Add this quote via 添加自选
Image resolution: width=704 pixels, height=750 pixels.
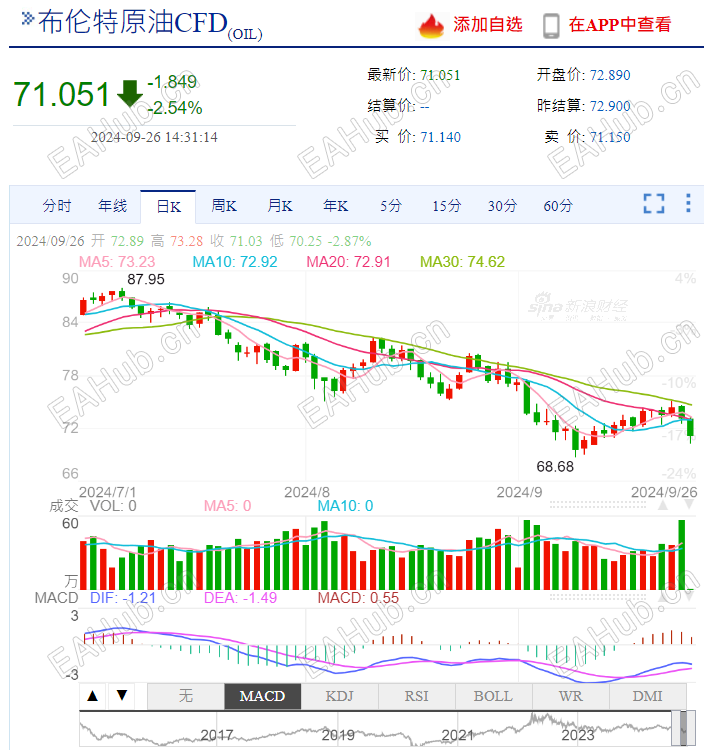488,24
